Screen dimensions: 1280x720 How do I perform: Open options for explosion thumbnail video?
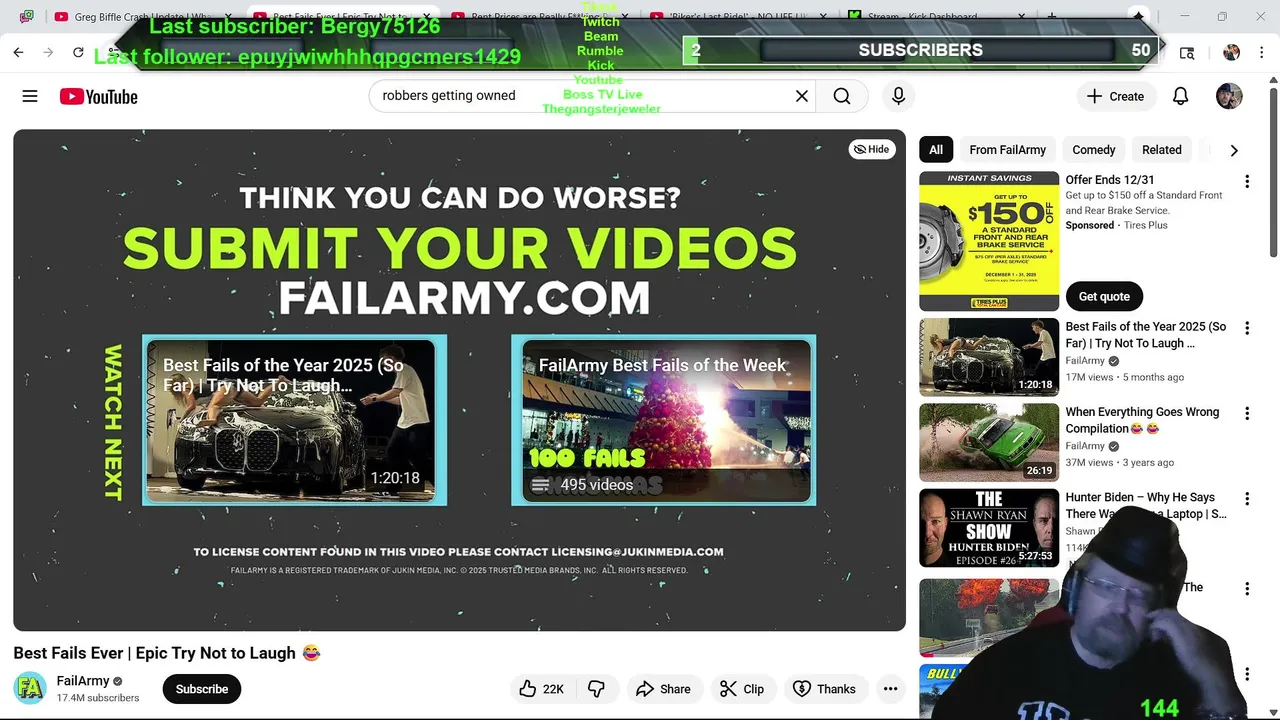tap(1247, 589)
